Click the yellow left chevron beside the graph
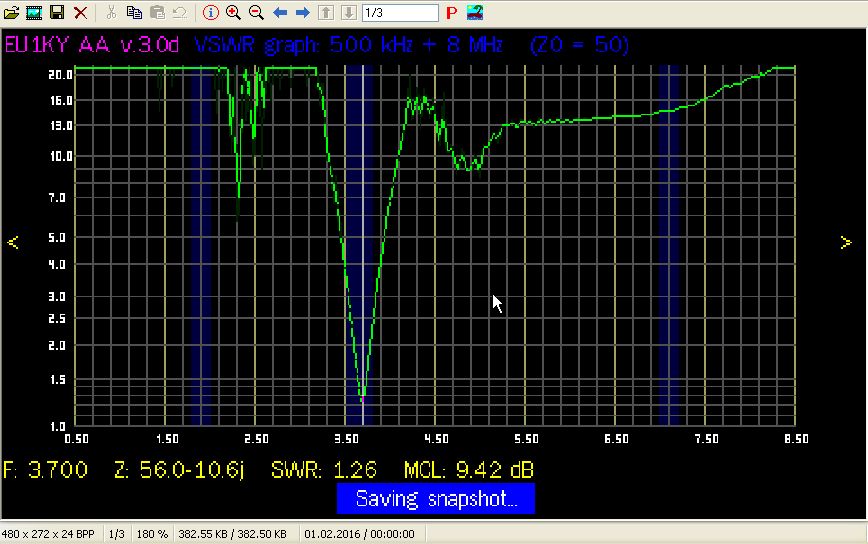868x544 pixels. coord(13,242)
